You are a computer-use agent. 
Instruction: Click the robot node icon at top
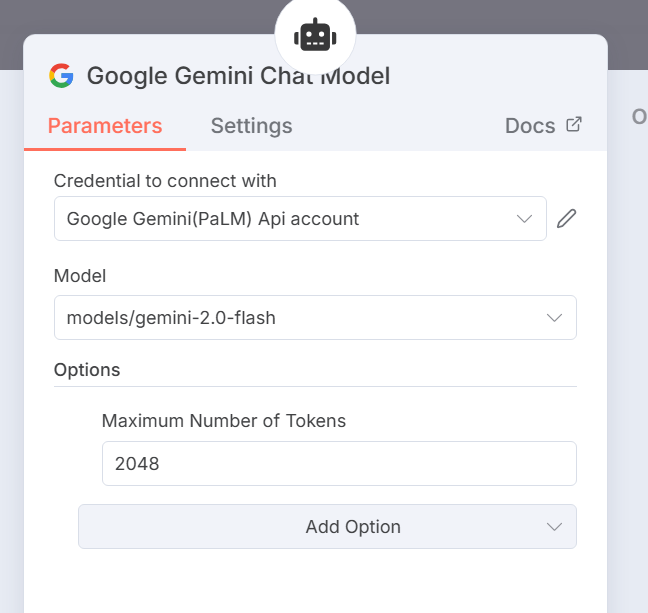click(314, 36)
